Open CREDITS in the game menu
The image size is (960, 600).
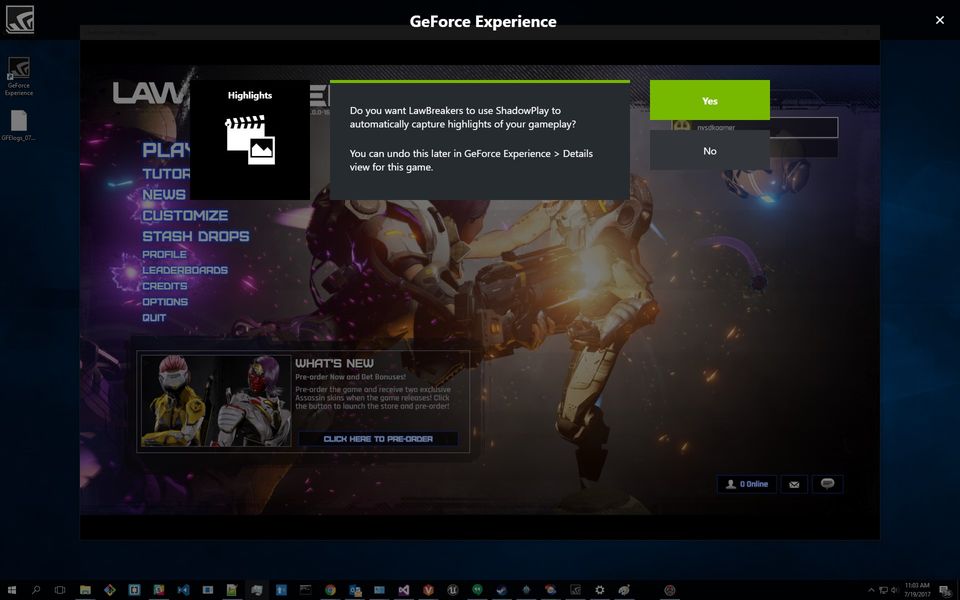coord(165,286)
